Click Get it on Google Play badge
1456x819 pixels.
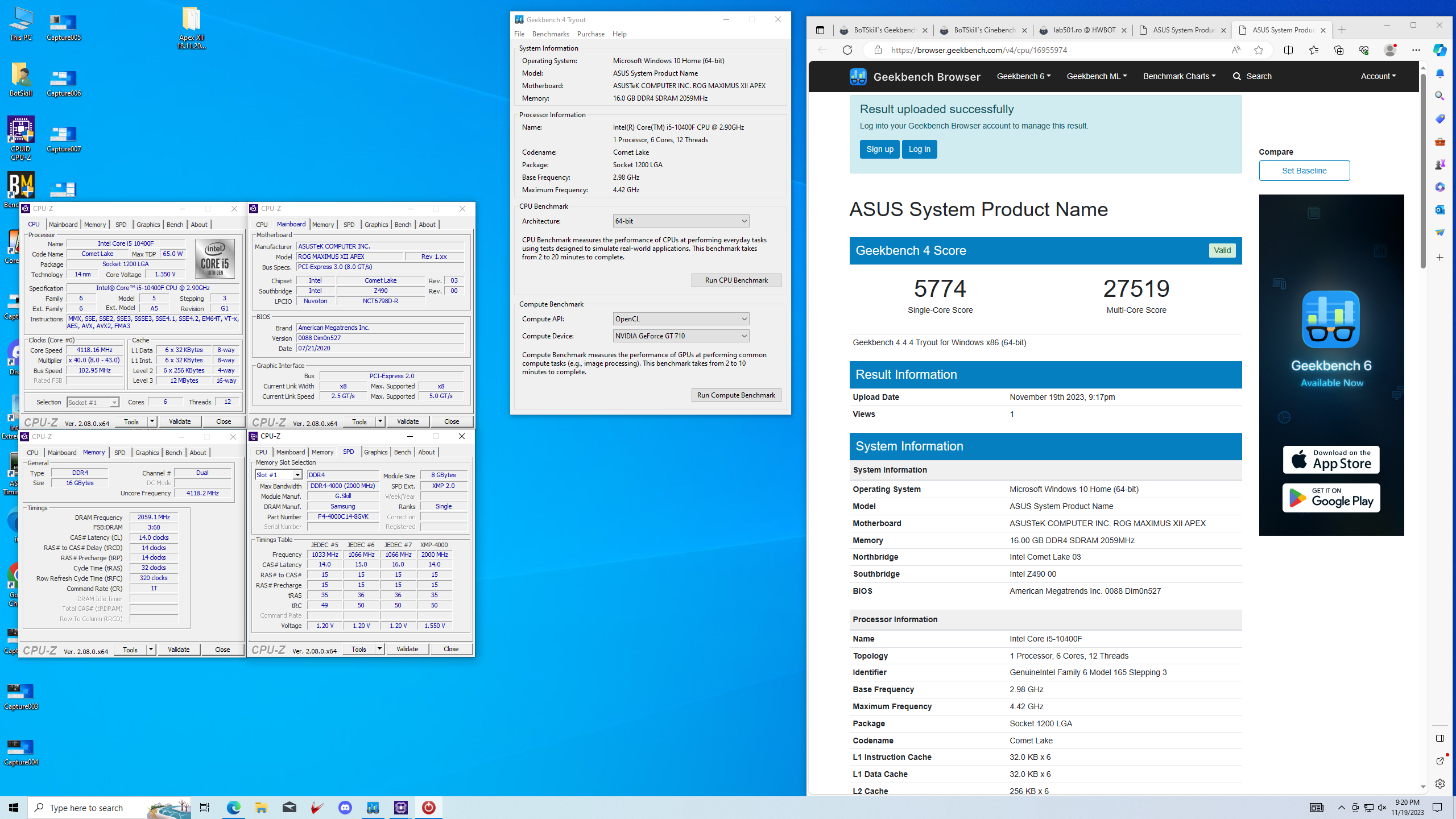coord(1331,498)
